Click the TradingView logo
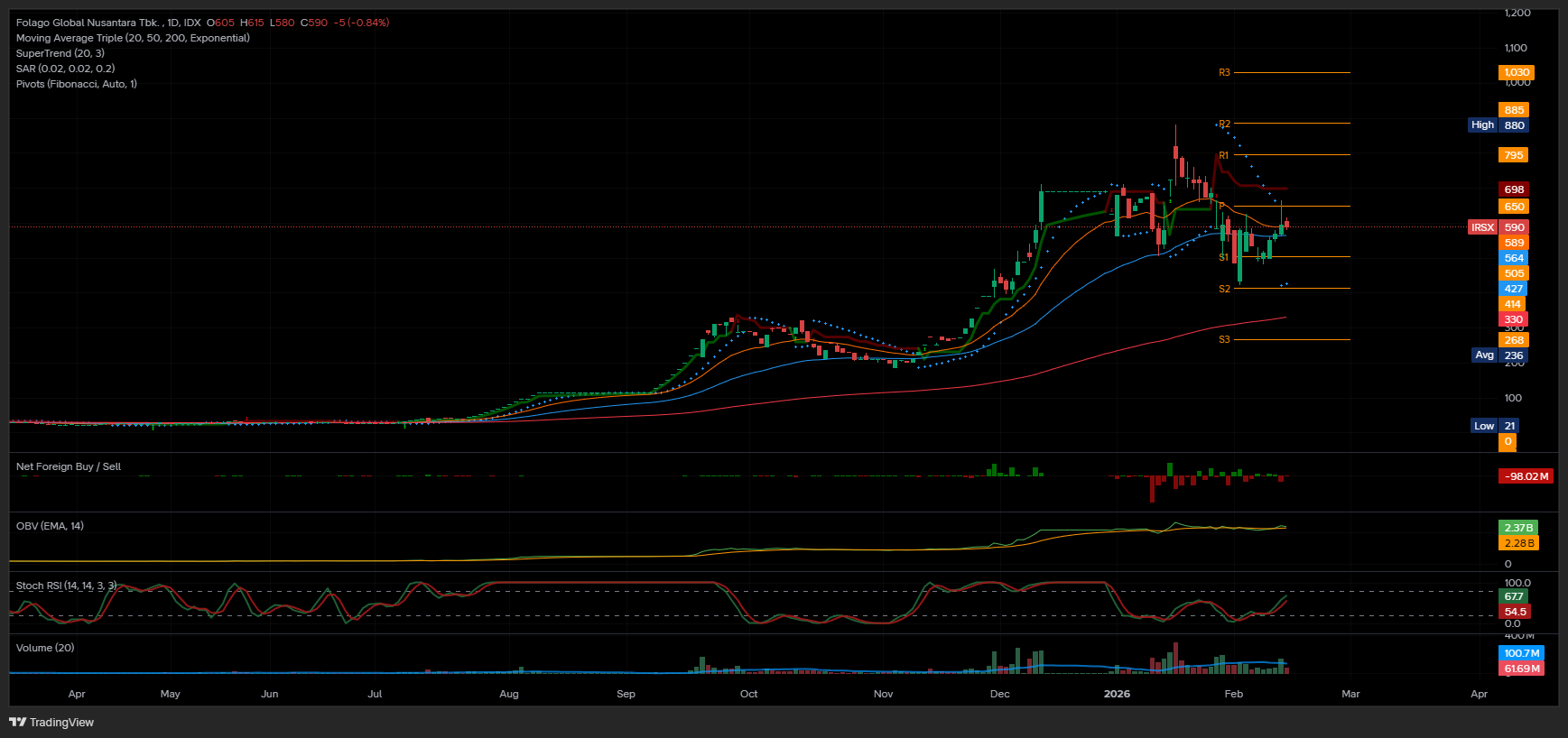This screenshot has height=738, width=1568. tap(51, 722)
